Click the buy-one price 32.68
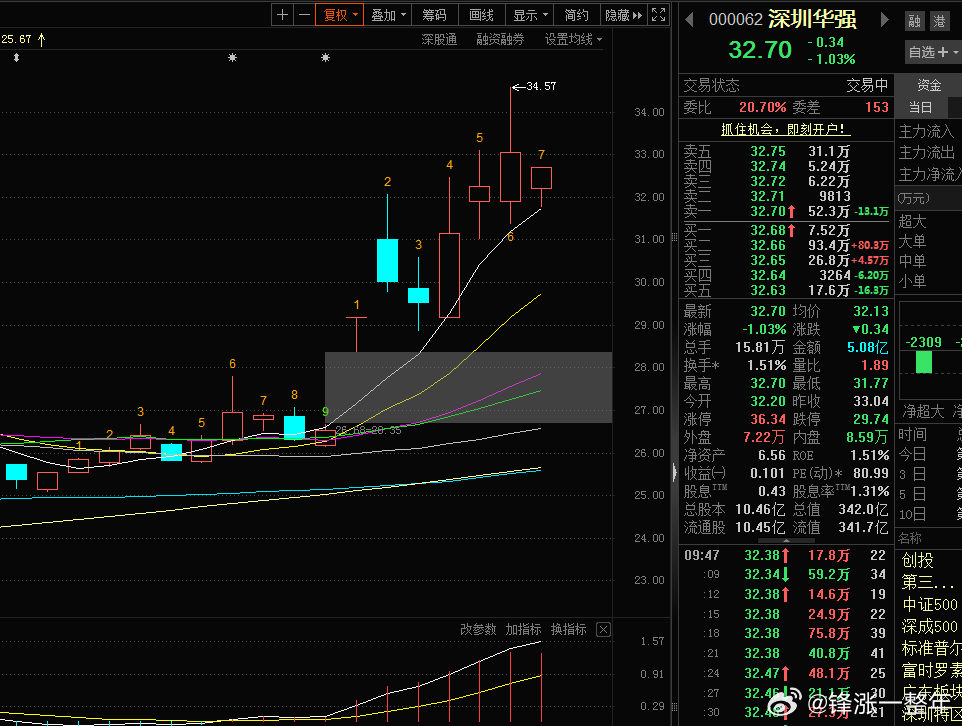The image size is (962, 726). click(768, 231)
